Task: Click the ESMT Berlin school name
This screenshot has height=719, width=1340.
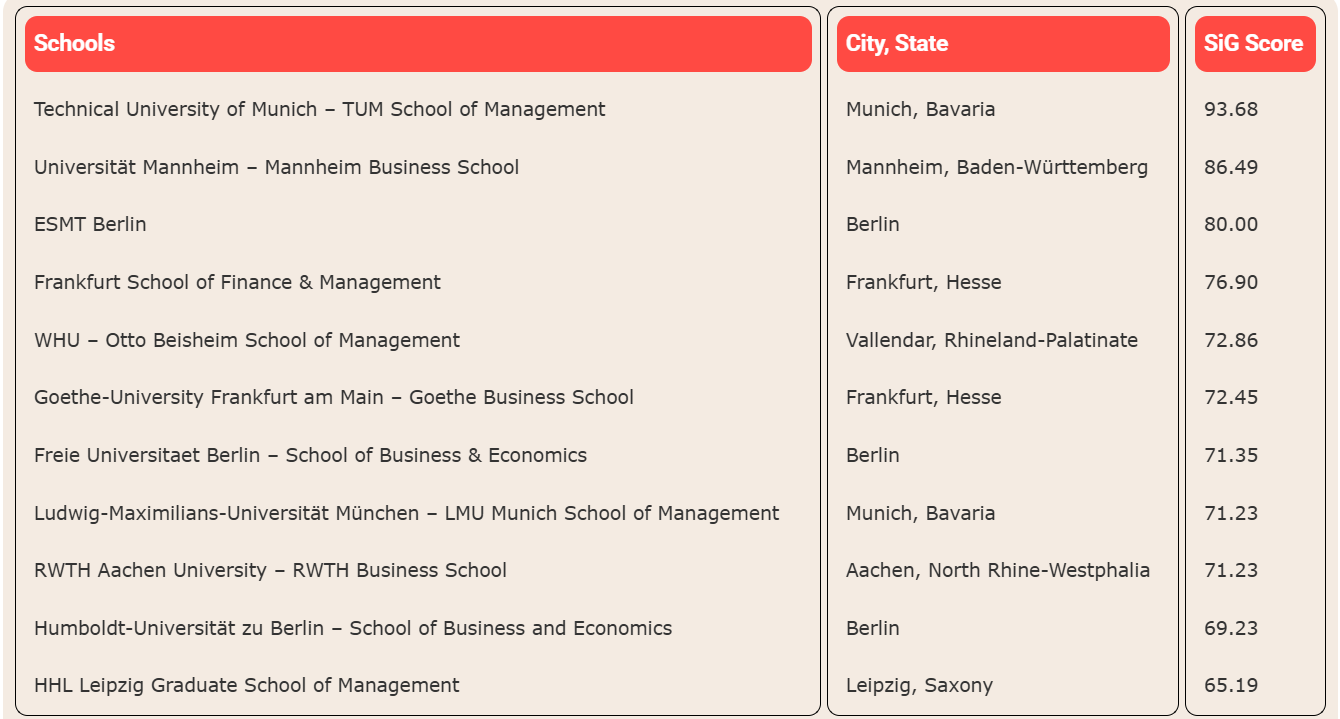Action: [x=90, y=224]
